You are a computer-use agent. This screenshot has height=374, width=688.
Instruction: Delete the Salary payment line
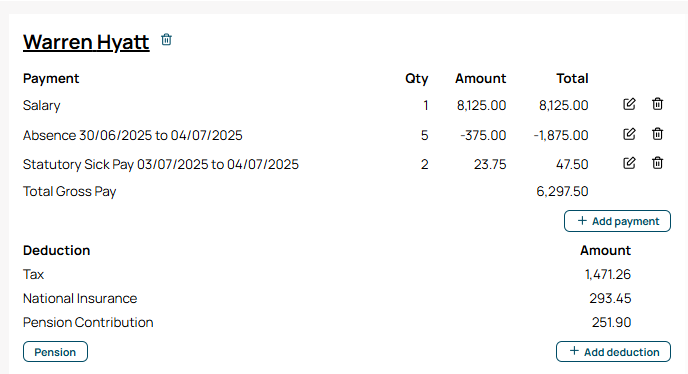click(x=657, y=104)
